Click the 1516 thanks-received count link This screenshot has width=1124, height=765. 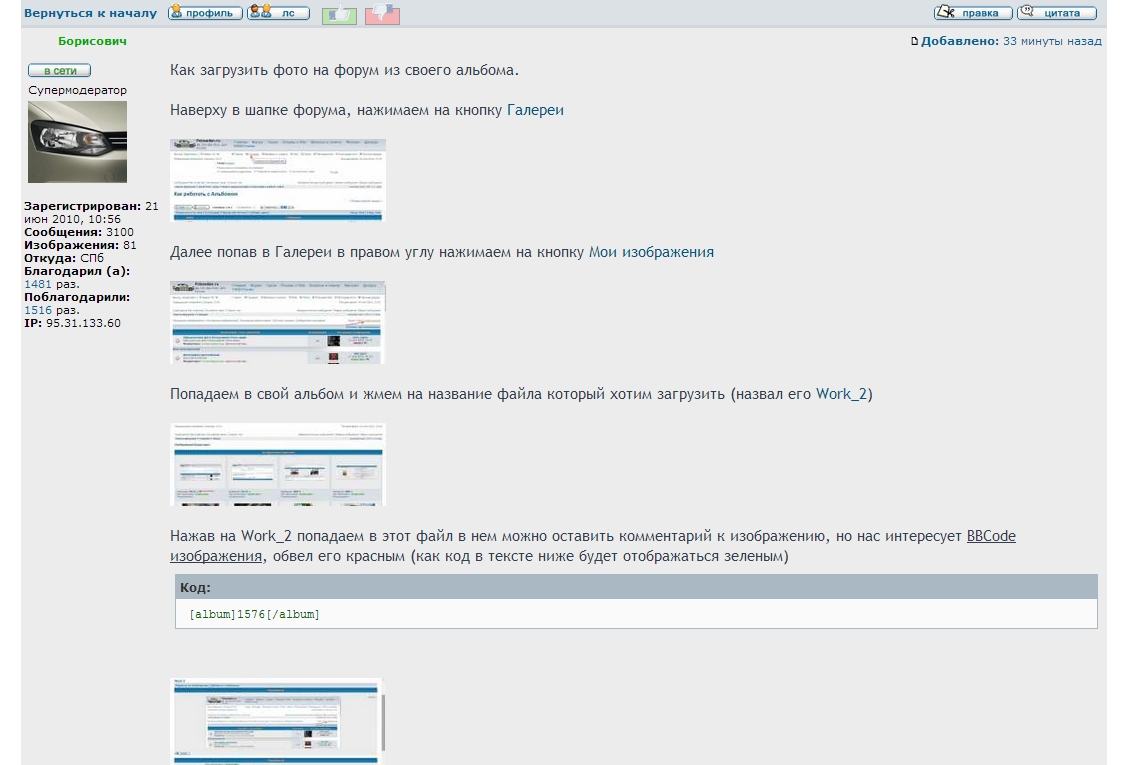tap(38, 310)
